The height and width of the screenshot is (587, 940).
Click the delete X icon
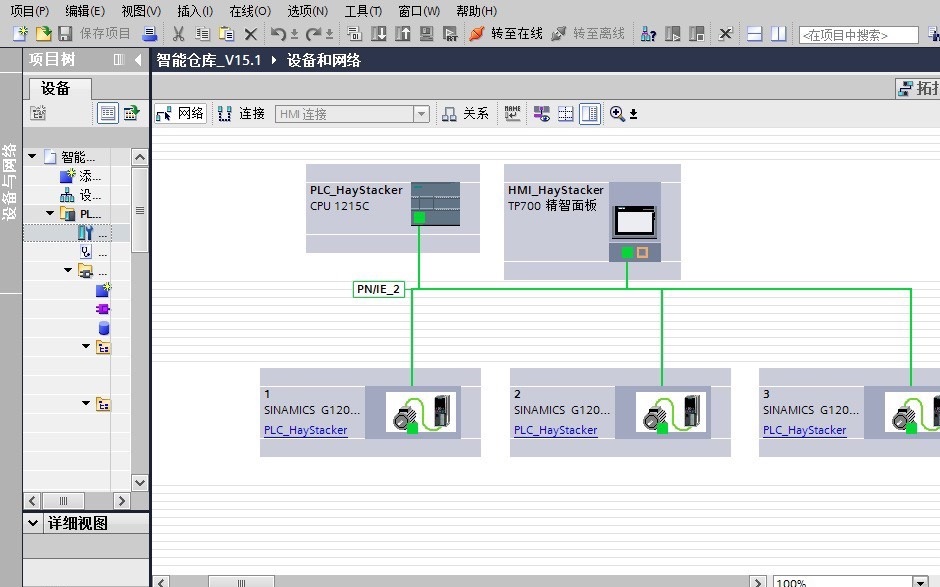pyautogui.click(x=251, y=34)
